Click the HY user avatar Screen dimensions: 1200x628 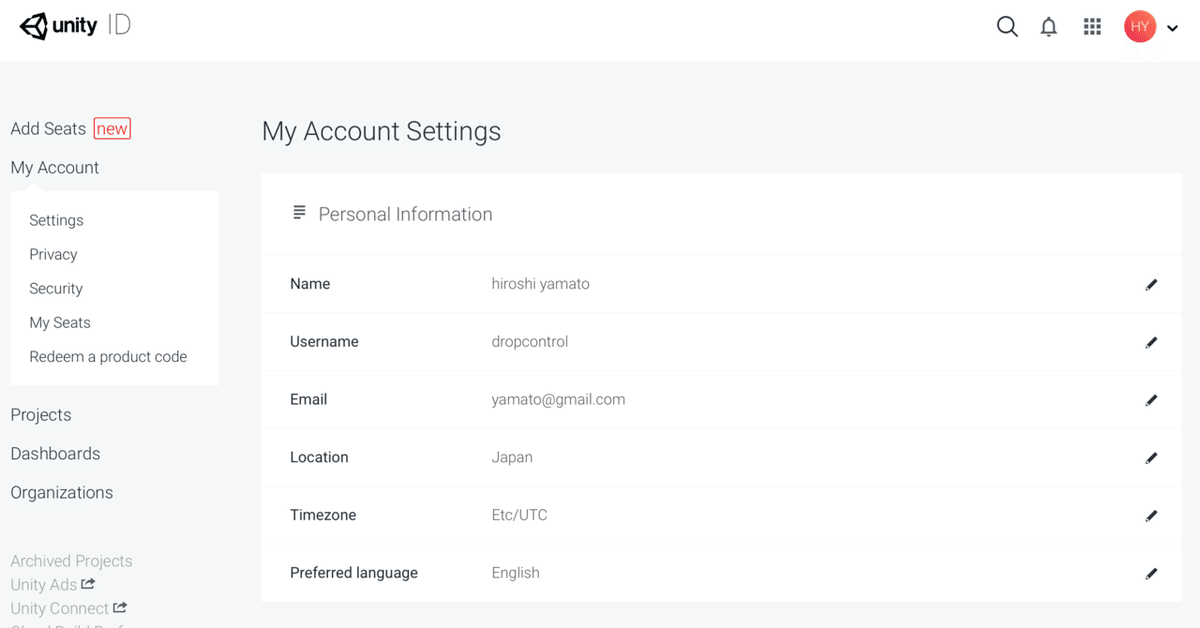1140,27
